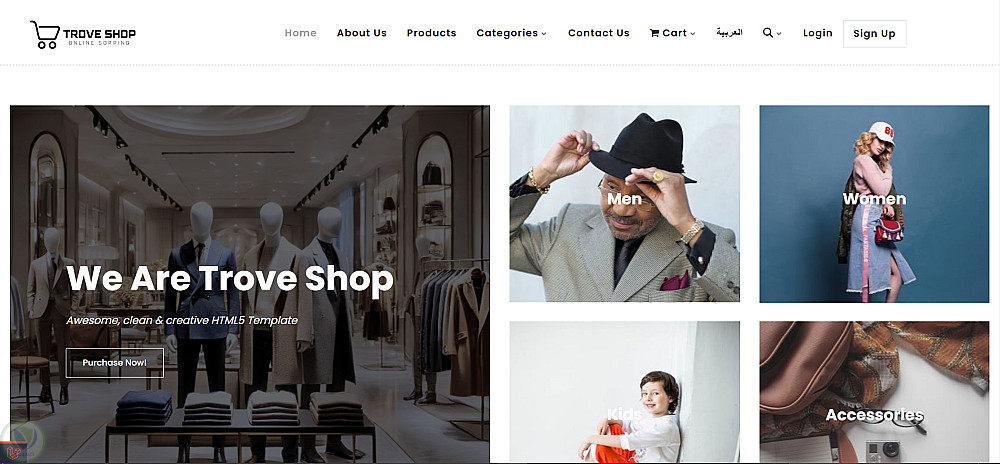The width and height of the screenshot is (1000, 464).
Task: Click the We Are Trove Shop banner heading
Action: pos(230,279)
